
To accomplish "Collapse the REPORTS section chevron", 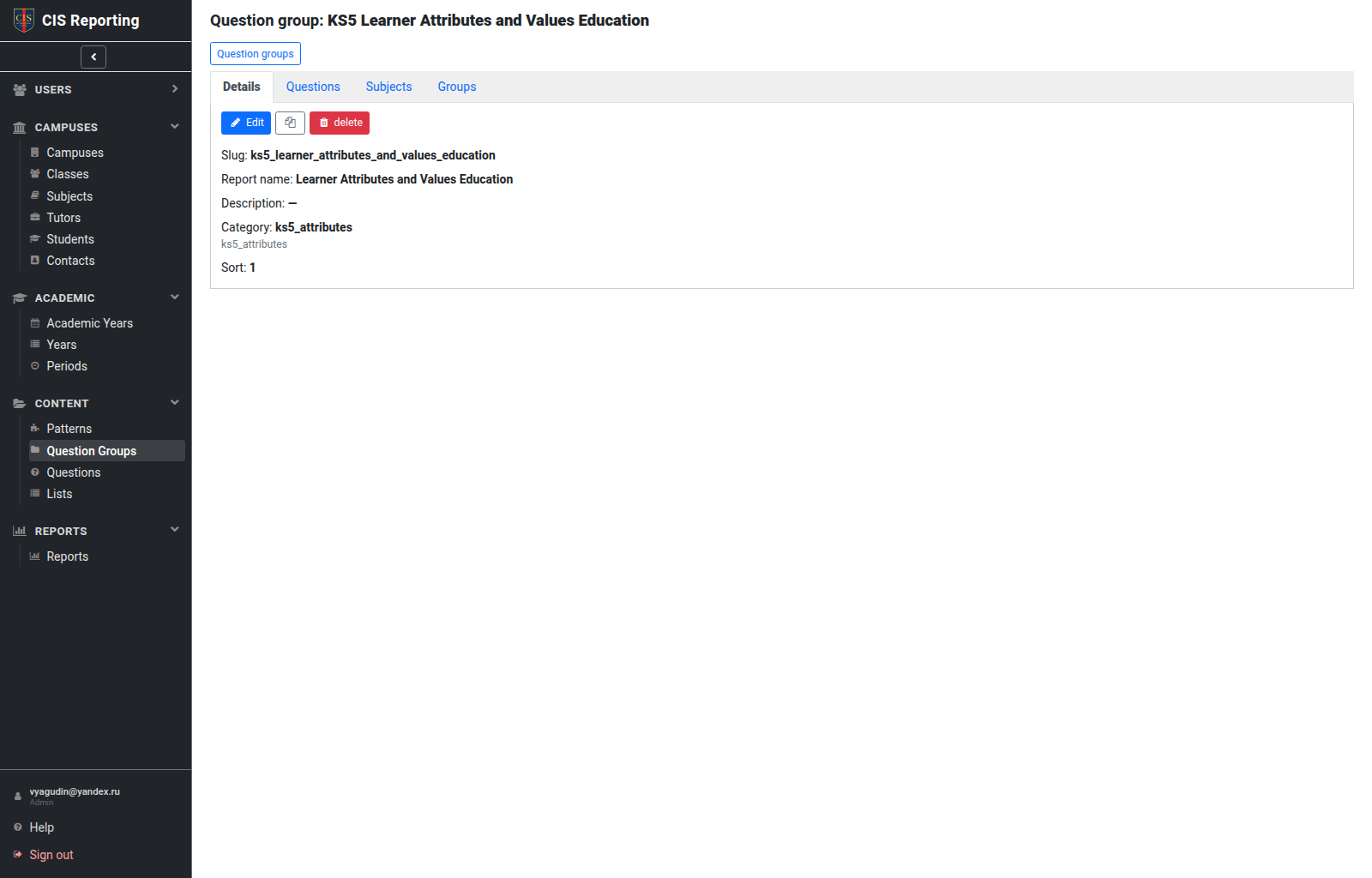I will [175, 529].
